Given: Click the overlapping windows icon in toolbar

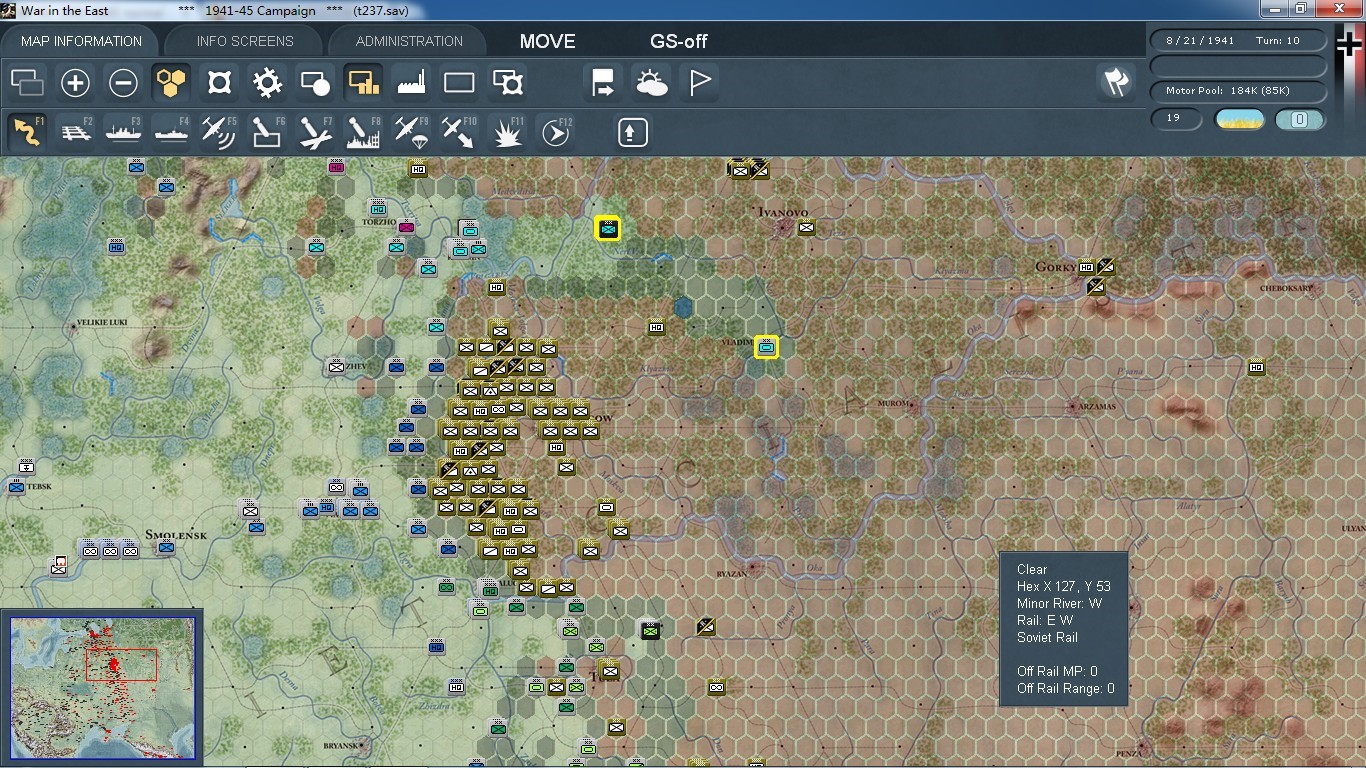Looking at the screenshot, I should (x=27, y=83).
